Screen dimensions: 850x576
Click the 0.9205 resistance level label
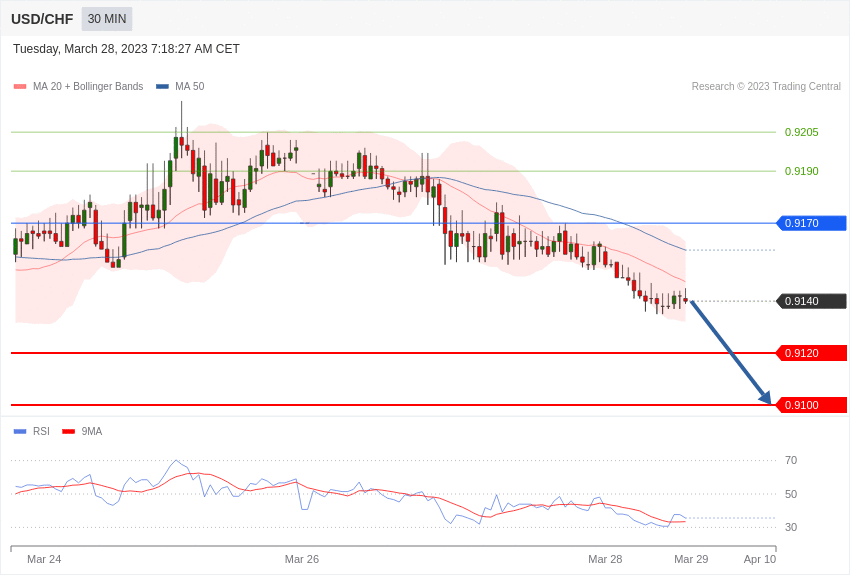[802, 132]
